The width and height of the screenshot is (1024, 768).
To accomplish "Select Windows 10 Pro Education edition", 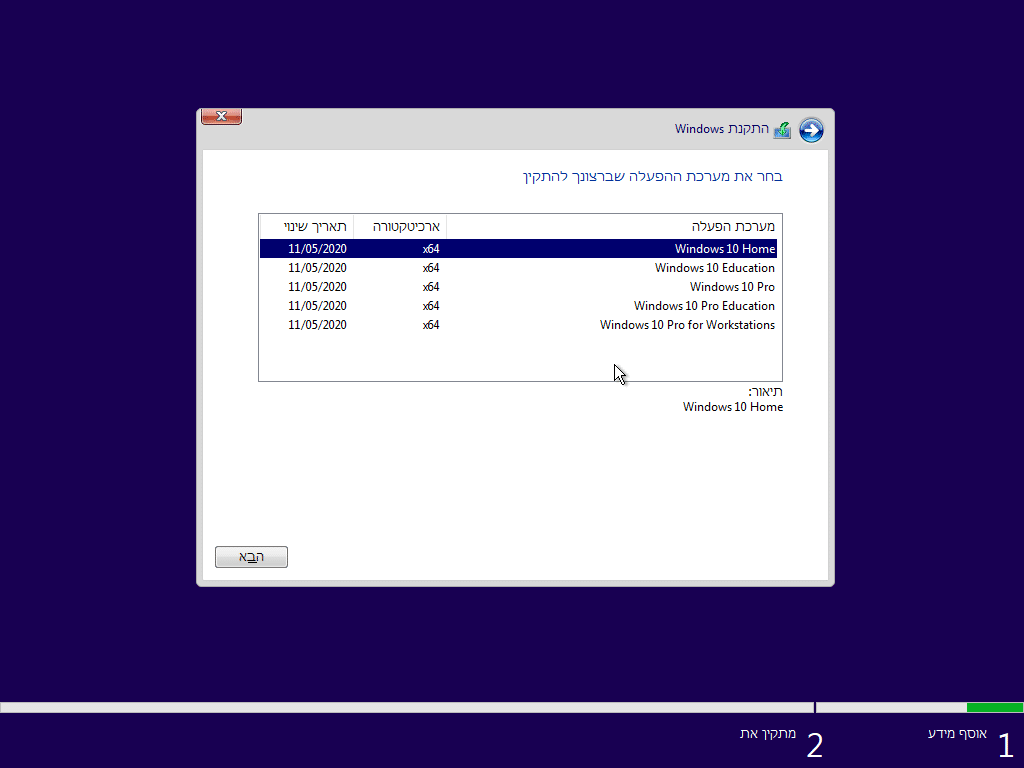I will [704, 306].
